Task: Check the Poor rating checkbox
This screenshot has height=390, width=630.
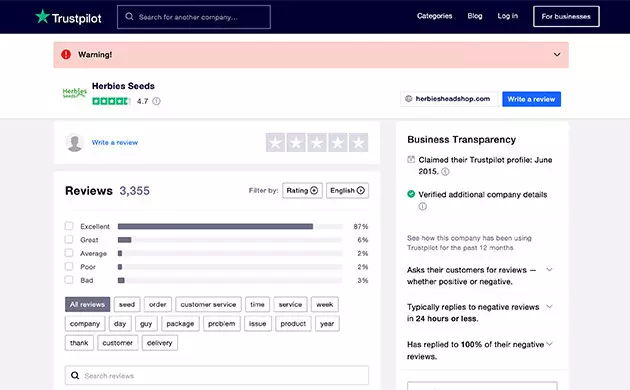Action: [x=69, y=267]
